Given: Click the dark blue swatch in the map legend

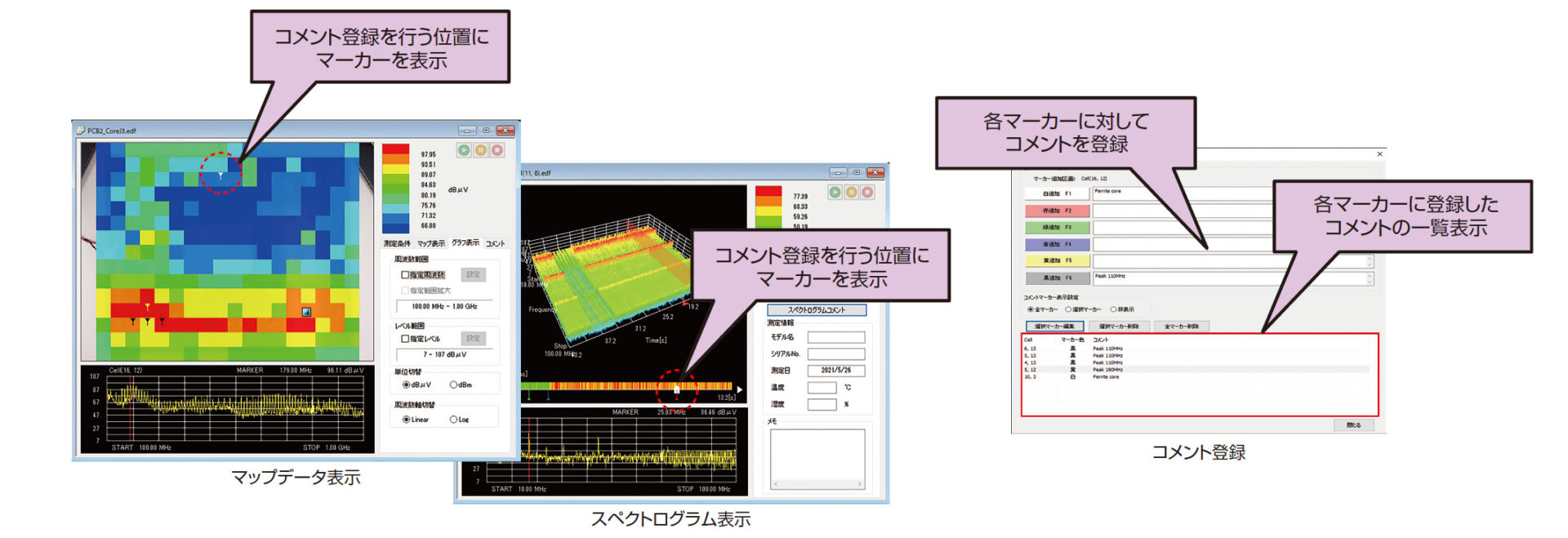Looking at the screenshot, I should (396, 227).
